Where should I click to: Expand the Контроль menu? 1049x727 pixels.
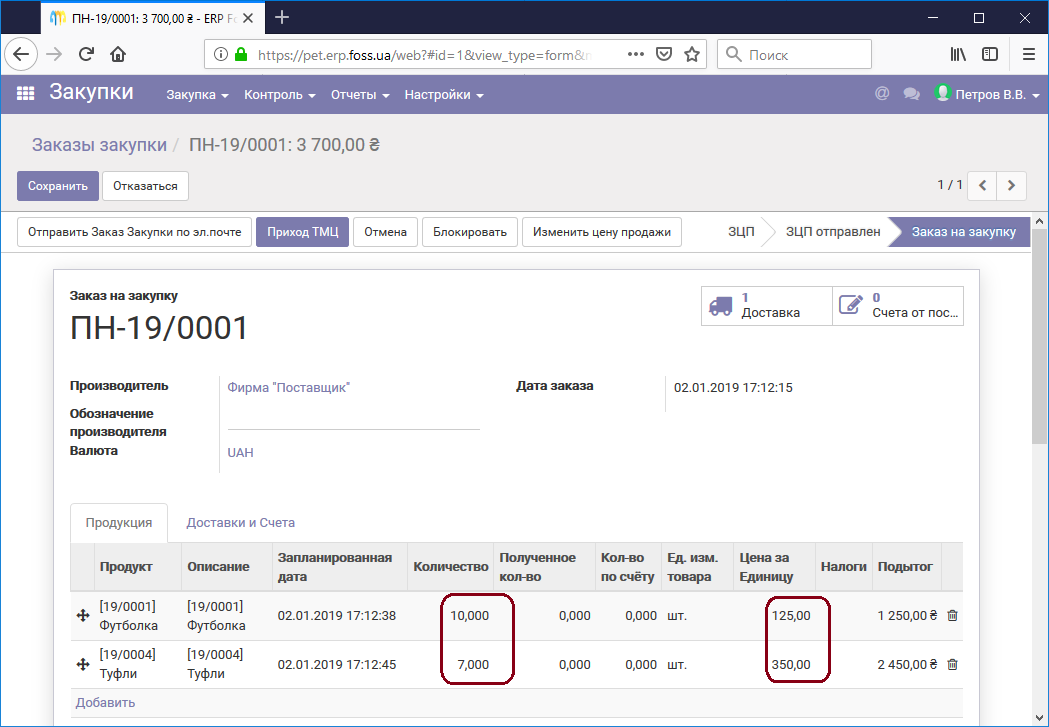[280, 95]
